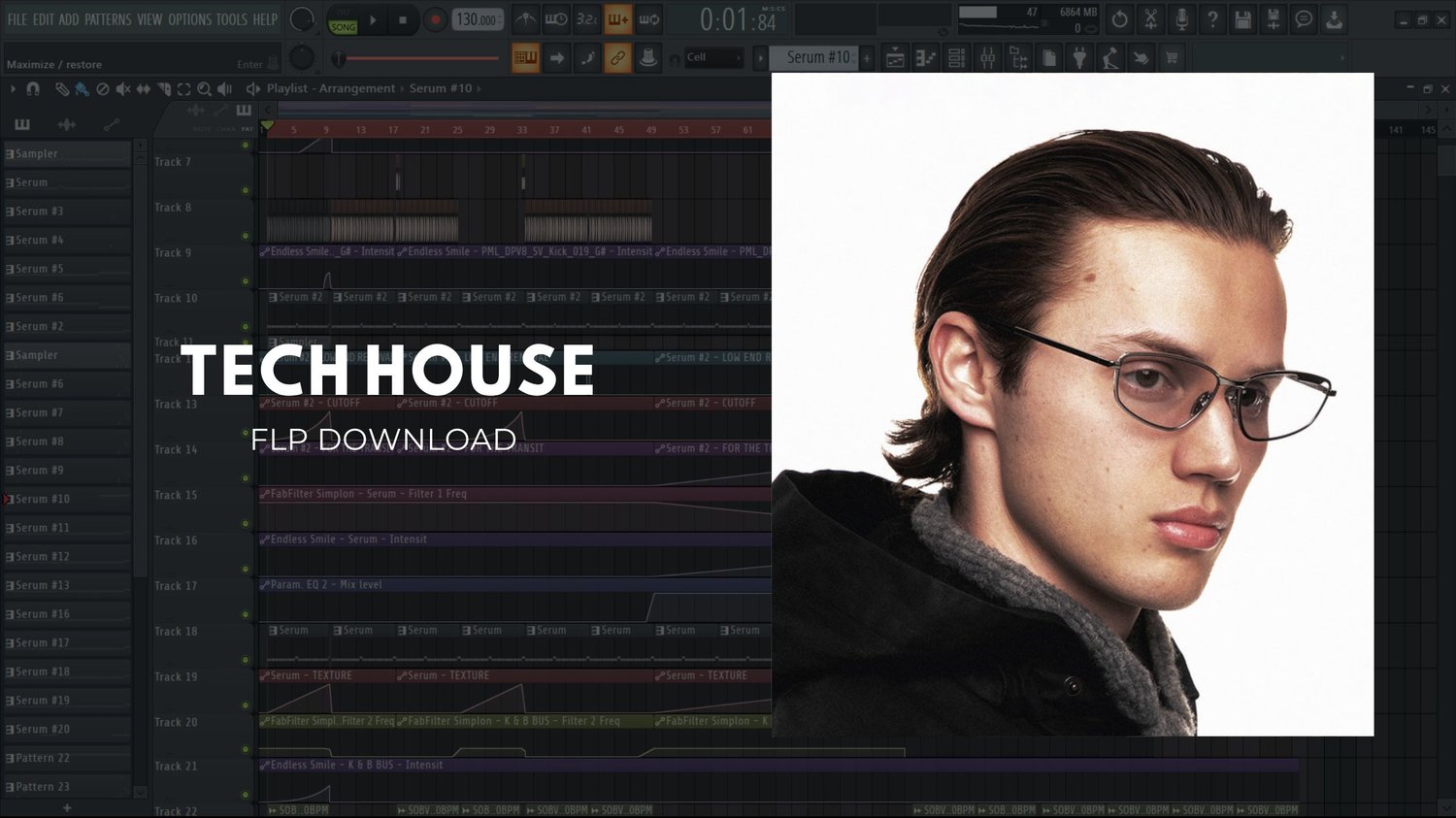Open the PATTERNS menu
Screen dimensions: 1456x818
(108, 19)
